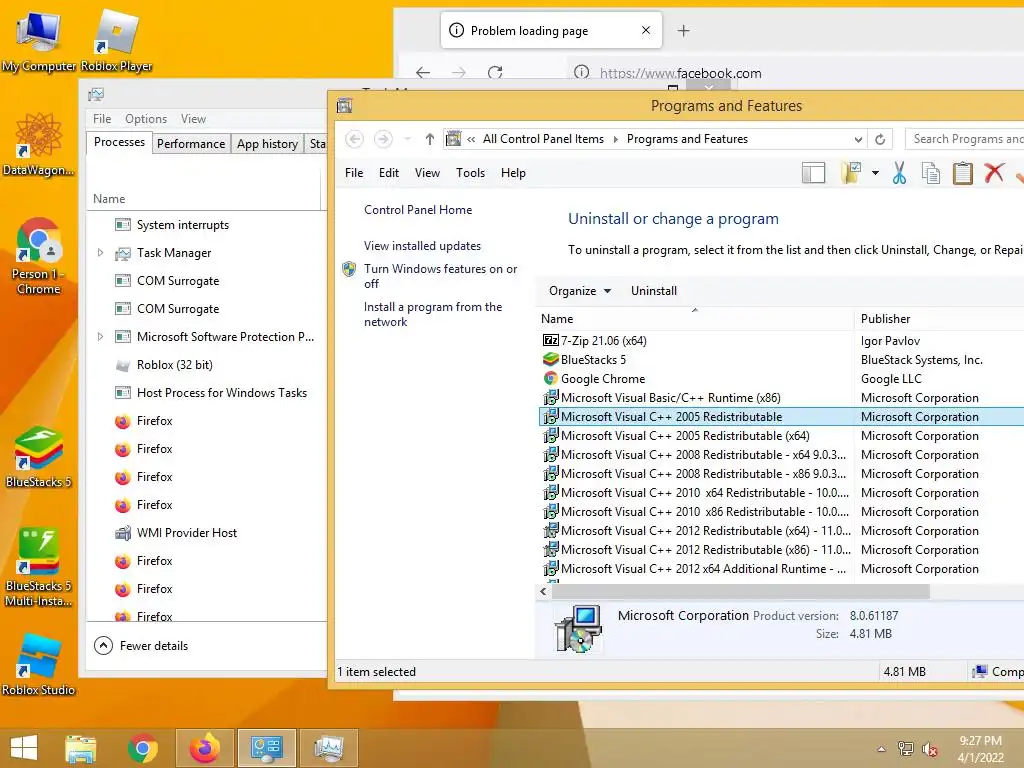The width and height of the screenshot is (1024, 768).
Task: Select BlueStacks 5 in programs list
Action: point(593,360)
